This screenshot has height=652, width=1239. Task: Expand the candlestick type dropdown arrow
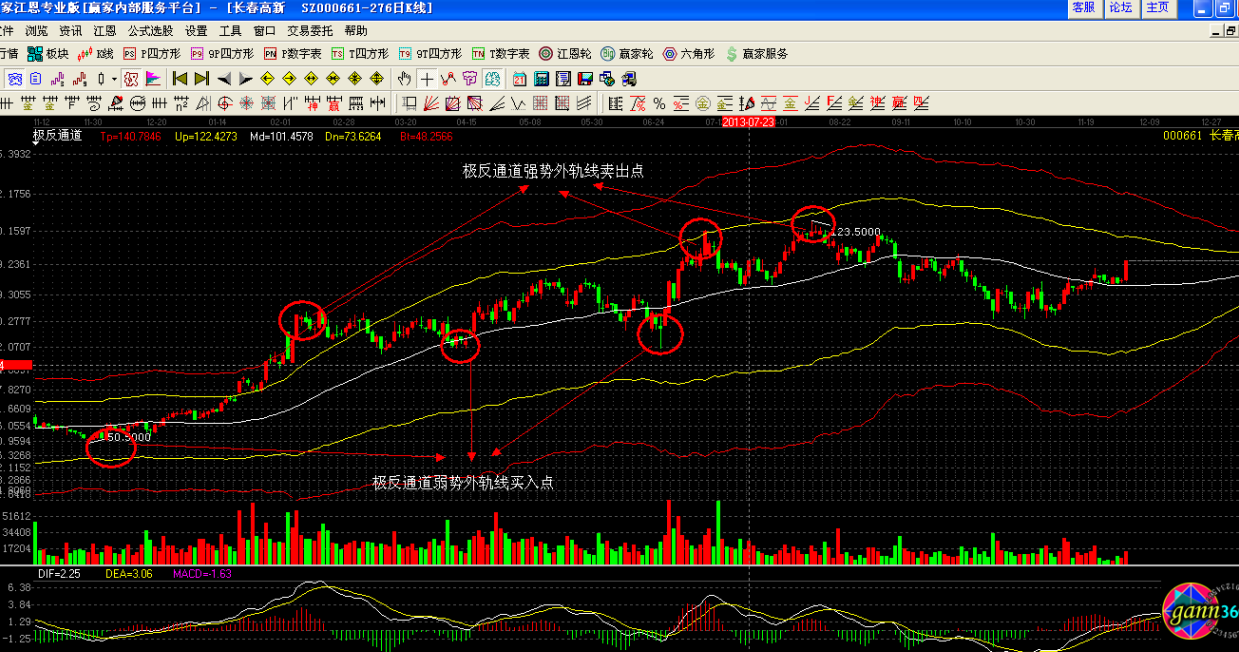114,79
